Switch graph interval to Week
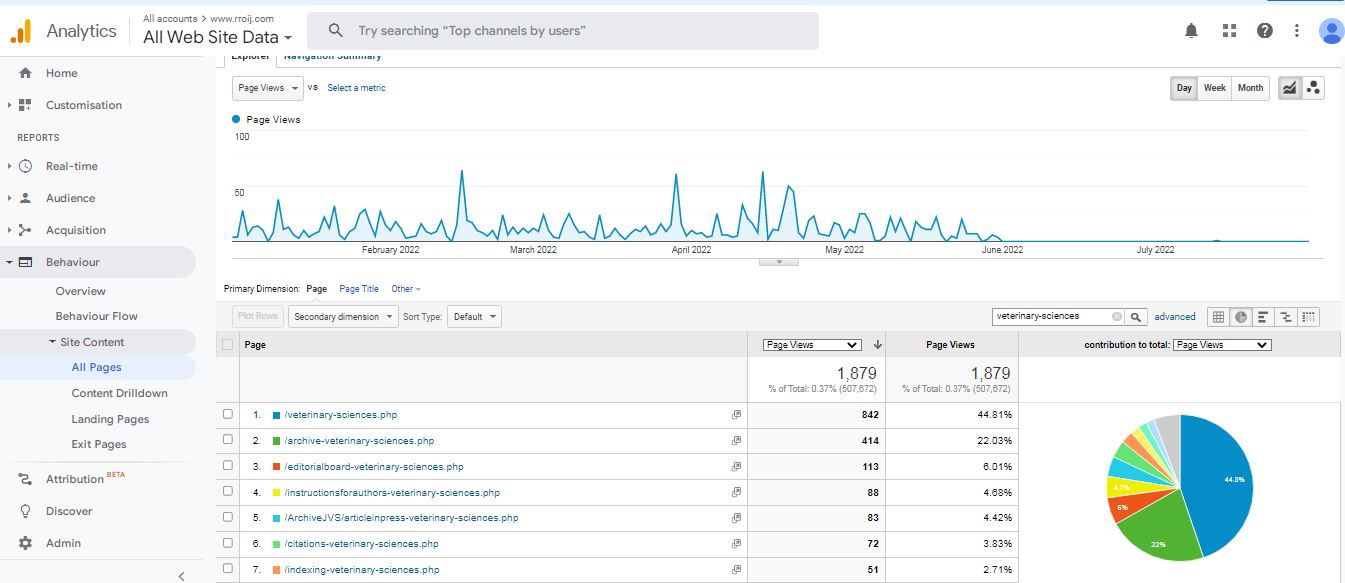The image size is (1345, 583). click(1214, 88)
